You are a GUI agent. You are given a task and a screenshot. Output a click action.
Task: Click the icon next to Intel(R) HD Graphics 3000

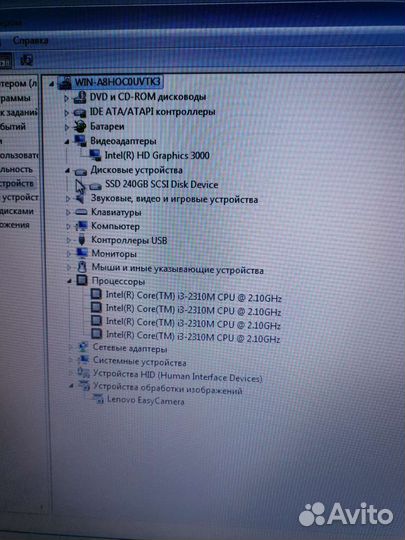point(95,155)
